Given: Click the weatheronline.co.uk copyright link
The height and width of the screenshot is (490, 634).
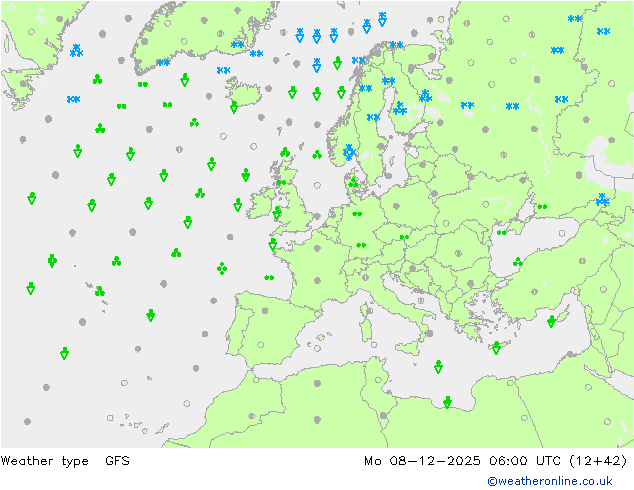Looking at the screenshot, I should pos(557,481).
